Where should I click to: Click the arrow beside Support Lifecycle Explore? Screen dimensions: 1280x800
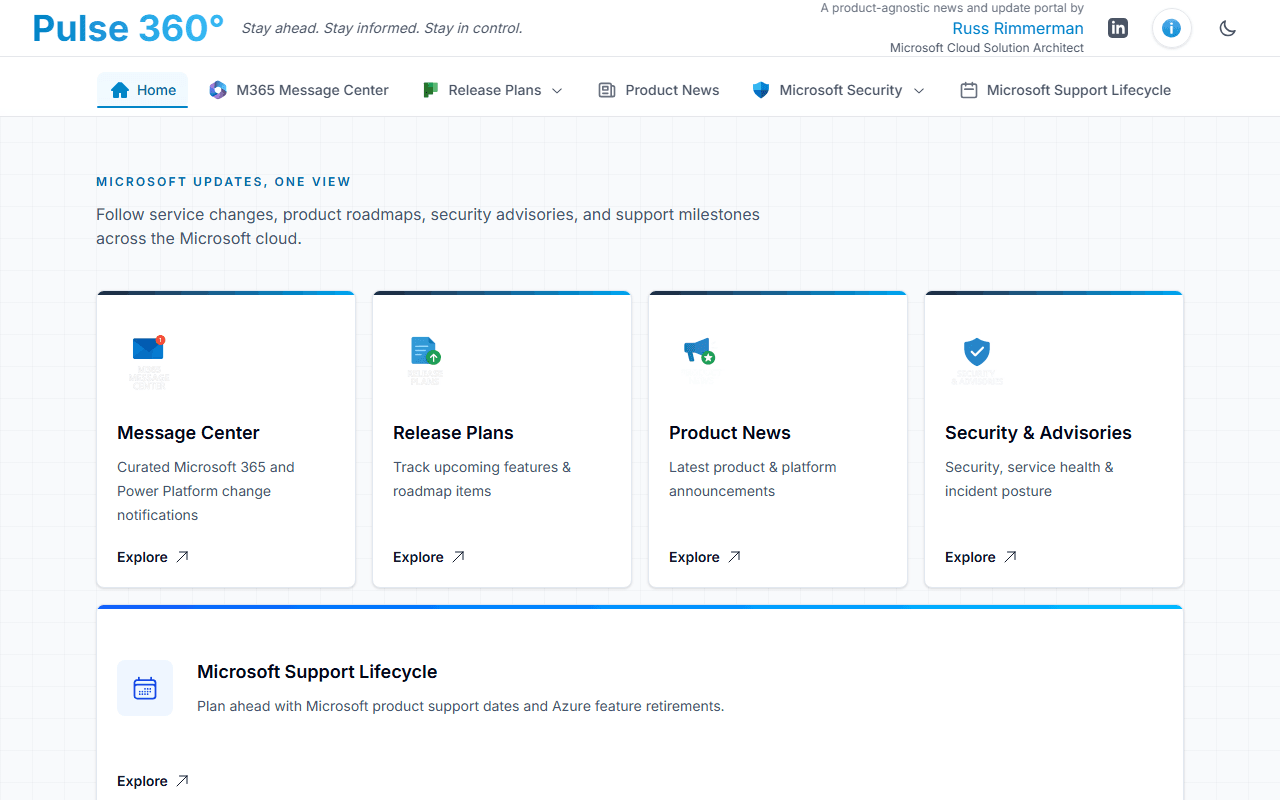point(182,781)
